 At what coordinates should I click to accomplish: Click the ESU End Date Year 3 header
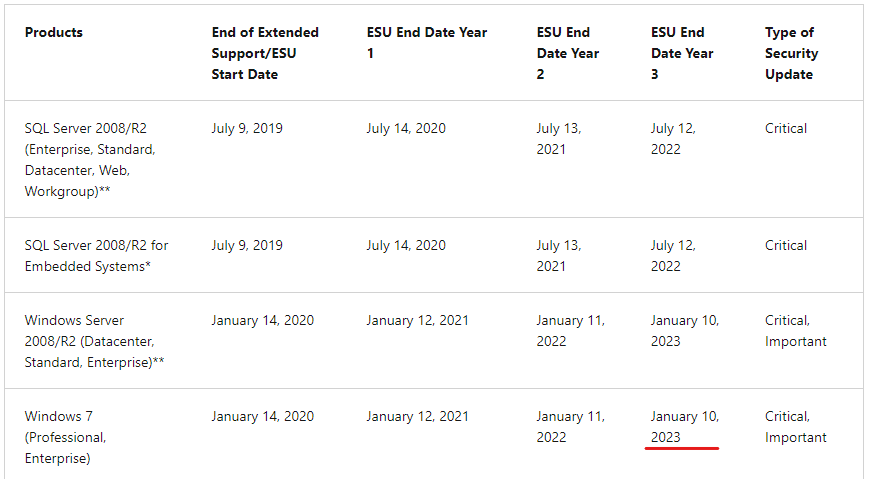pyautogui.click(x=682, y=53)
